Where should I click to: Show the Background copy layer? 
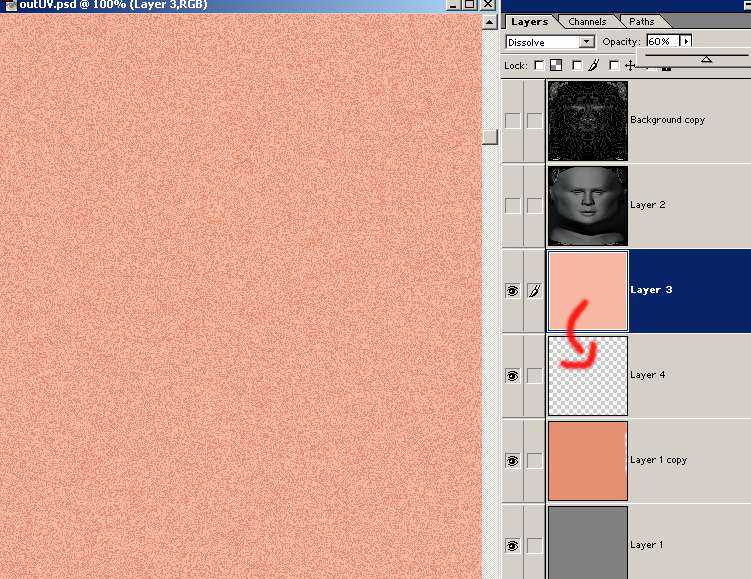(512, 120)
